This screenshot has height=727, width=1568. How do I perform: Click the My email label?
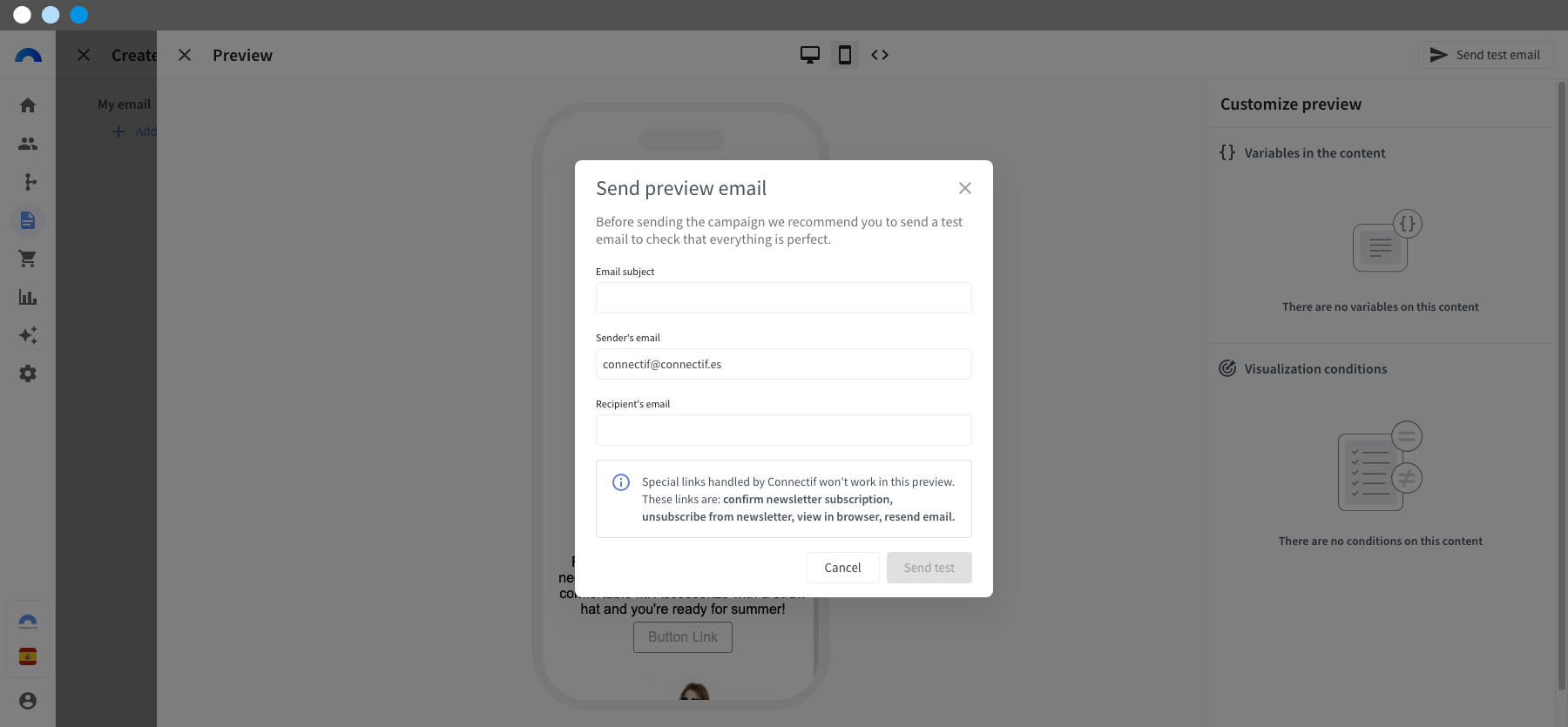[x=124, y=104]
